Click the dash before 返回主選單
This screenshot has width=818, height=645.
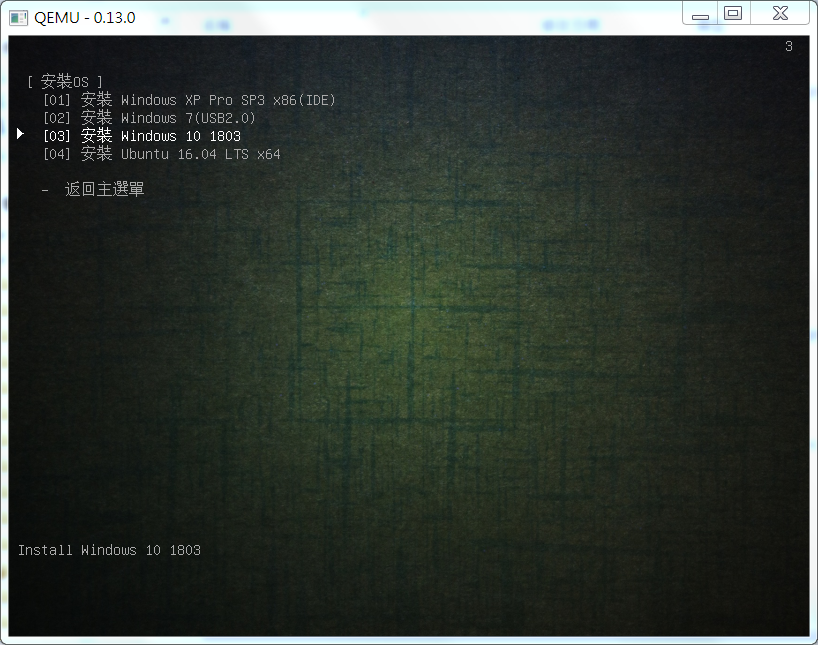click(46, 189)
